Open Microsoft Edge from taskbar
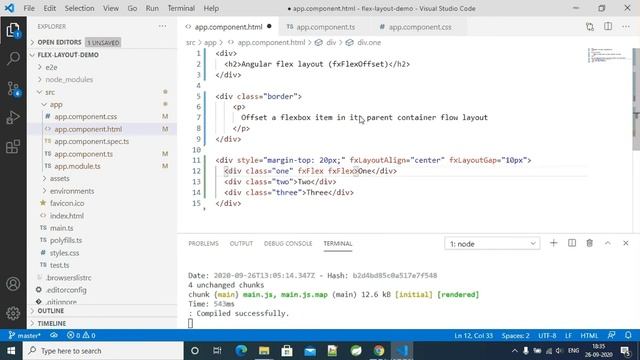Screen dimensions: 640x360 point(241,351)
